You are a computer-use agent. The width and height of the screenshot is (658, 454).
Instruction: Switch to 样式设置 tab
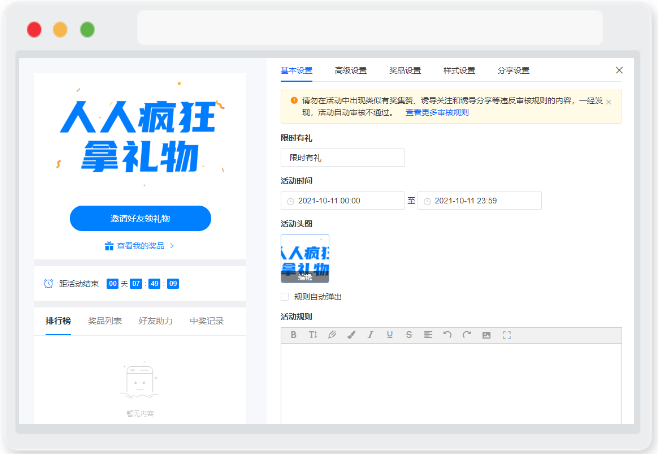[459, 70]
